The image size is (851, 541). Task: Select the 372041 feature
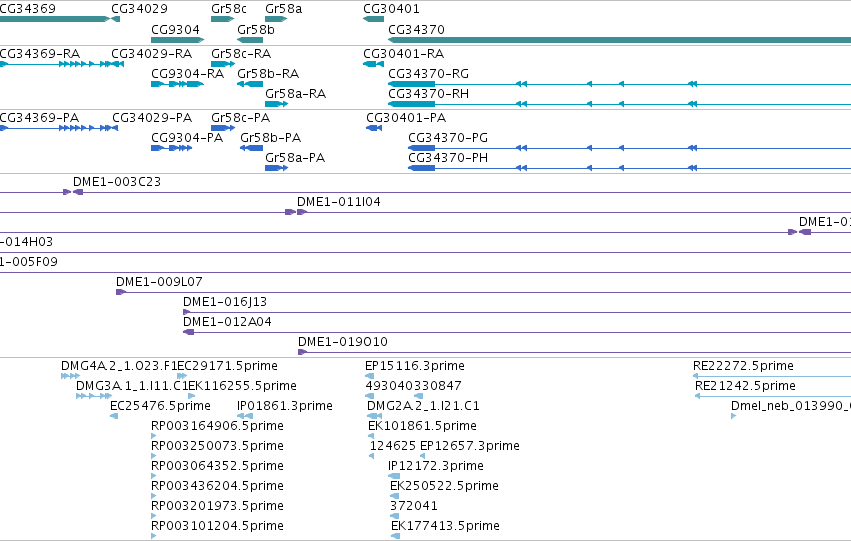(x=395, y=516)
